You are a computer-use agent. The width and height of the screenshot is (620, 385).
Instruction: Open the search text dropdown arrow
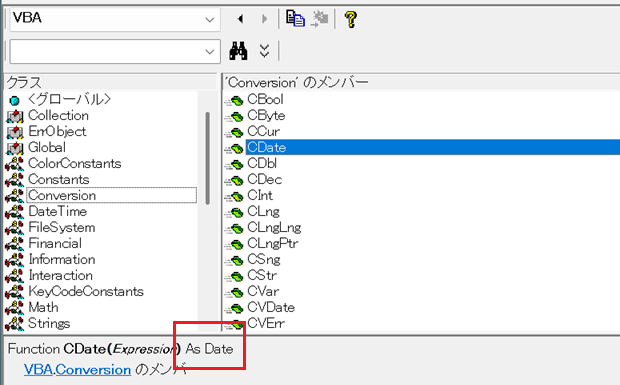(x=210, y=51)
